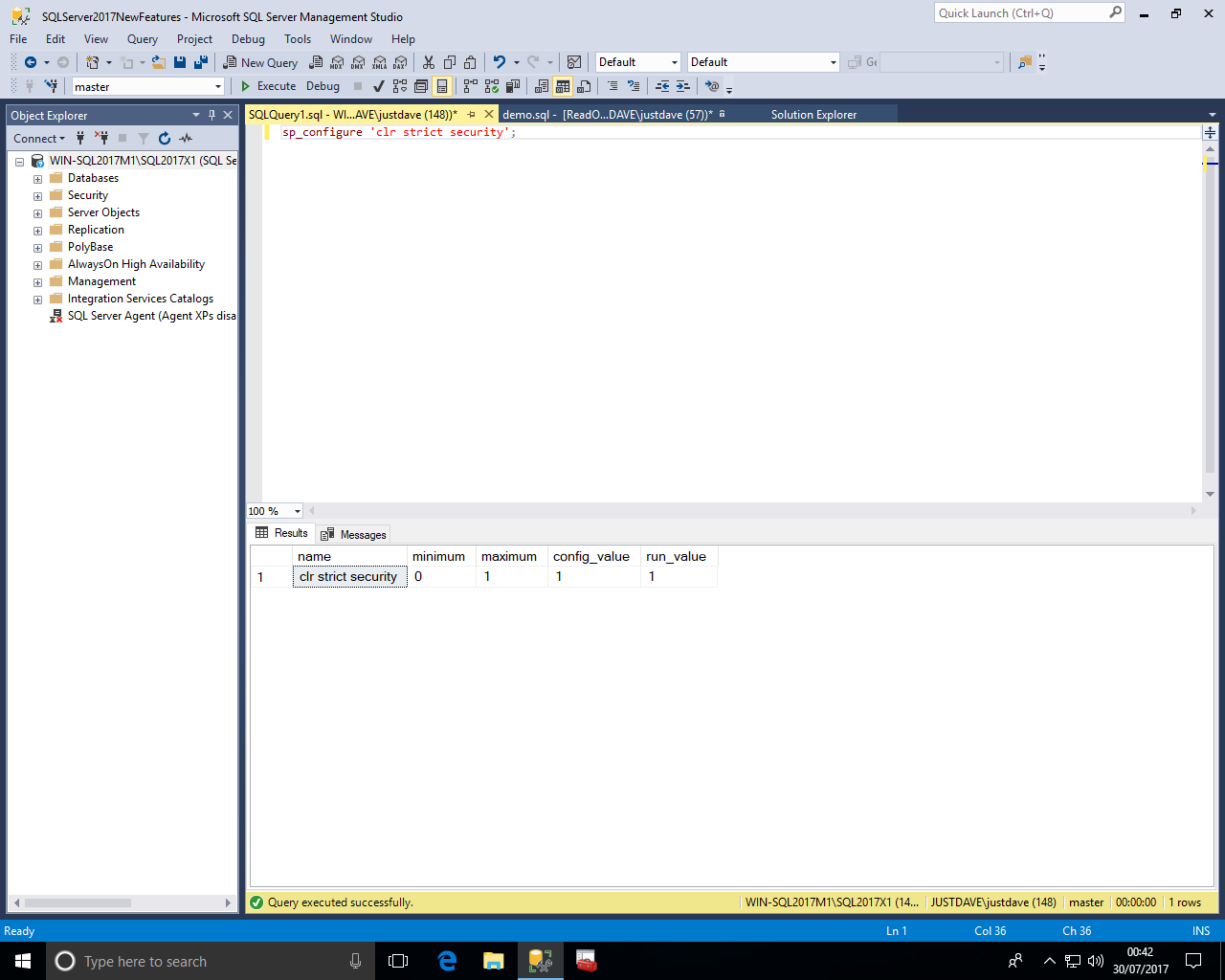Click the Execute button
This screenshot has width=1225, height=980.
[x=268, y=86]
